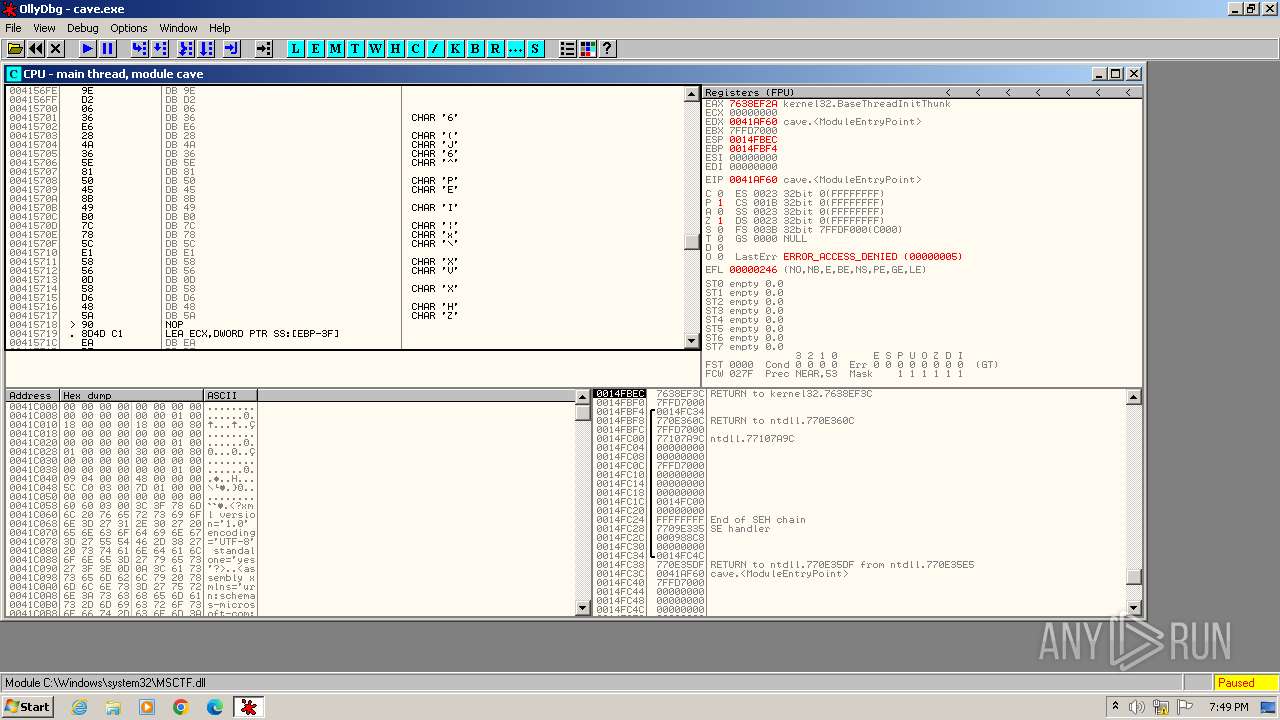
Task: Open a file with the folder icon
Action: tap(15, 48)
